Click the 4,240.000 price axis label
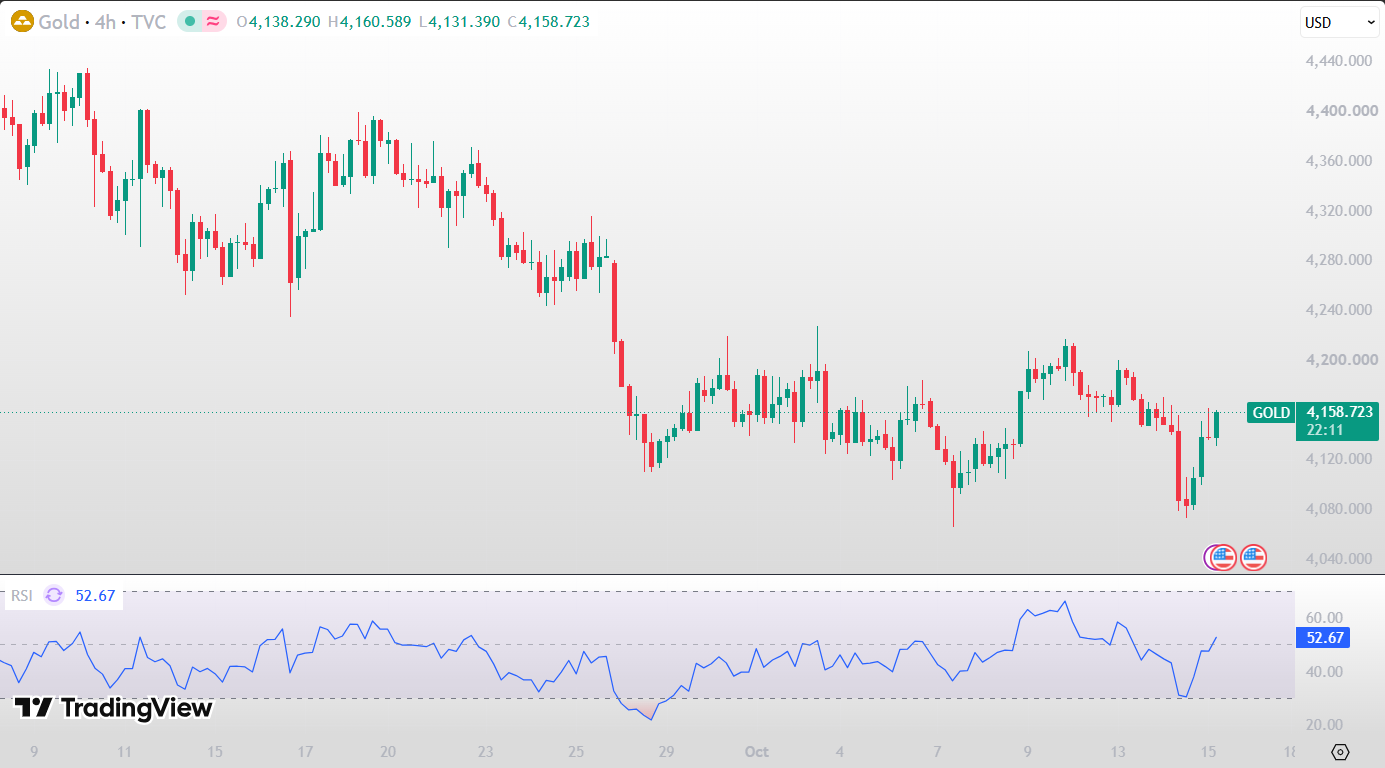 coord(1338,310)
